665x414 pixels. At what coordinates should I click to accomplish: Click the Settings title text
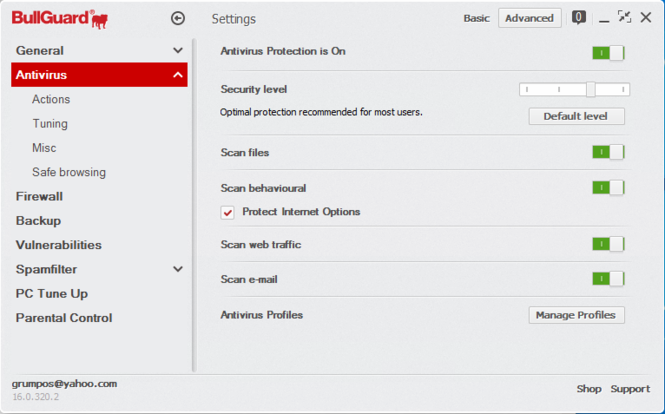[234, 19]
